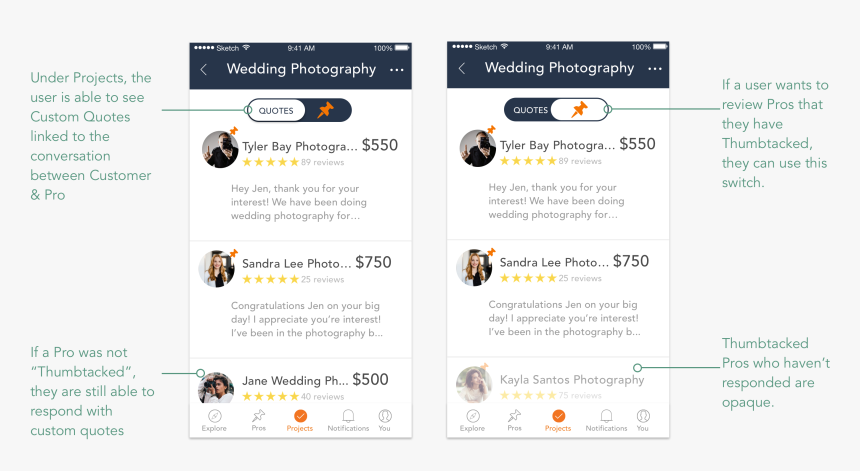Select the QUOTES segment on left phone
The image size is (860, 471).
276,110
